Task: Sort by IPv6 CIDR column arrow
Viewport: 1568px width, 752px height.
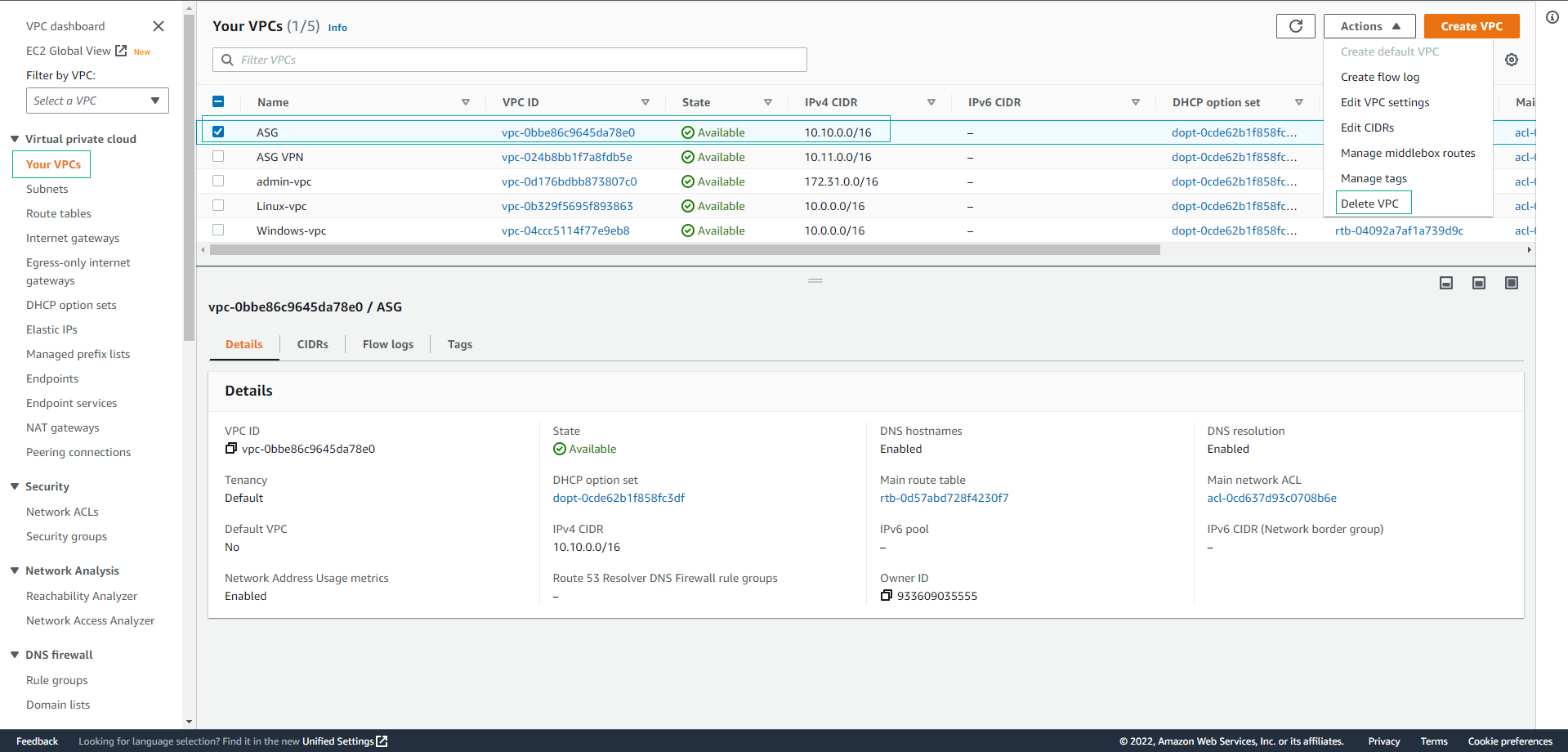Action: (1136, 102)
